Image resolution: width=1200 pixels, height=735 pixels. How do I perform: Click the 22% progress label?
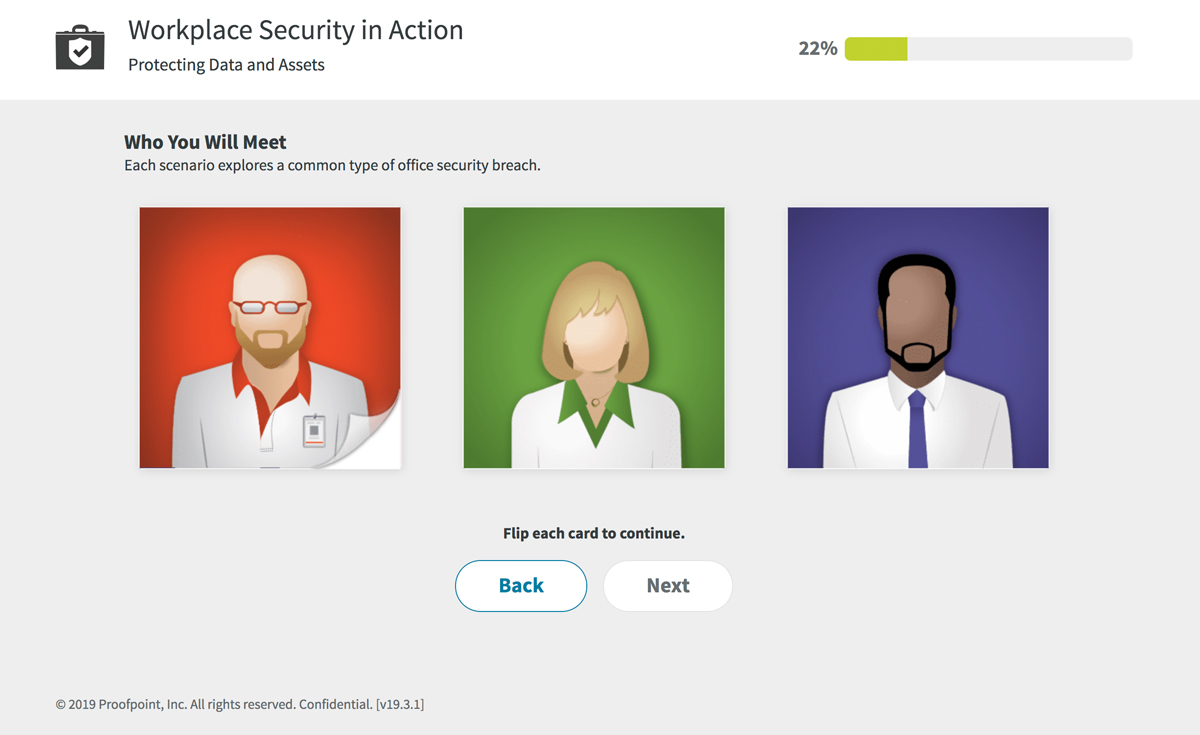tap(818, 48)
